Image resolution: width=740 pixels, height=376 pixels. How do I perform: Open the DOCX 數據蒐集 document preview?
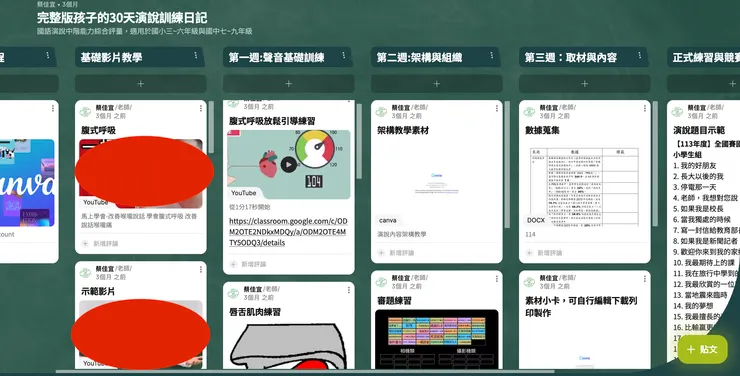click(584, 183)
